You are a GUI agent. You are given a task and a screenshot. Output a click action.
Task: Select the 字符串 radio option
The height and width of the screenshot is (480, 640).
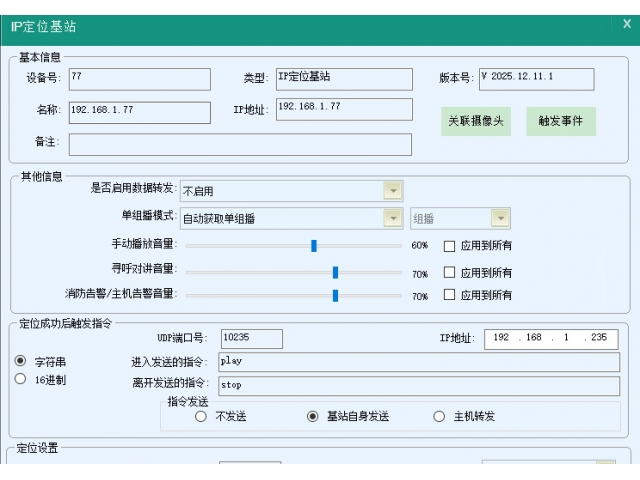click(20, 361)
